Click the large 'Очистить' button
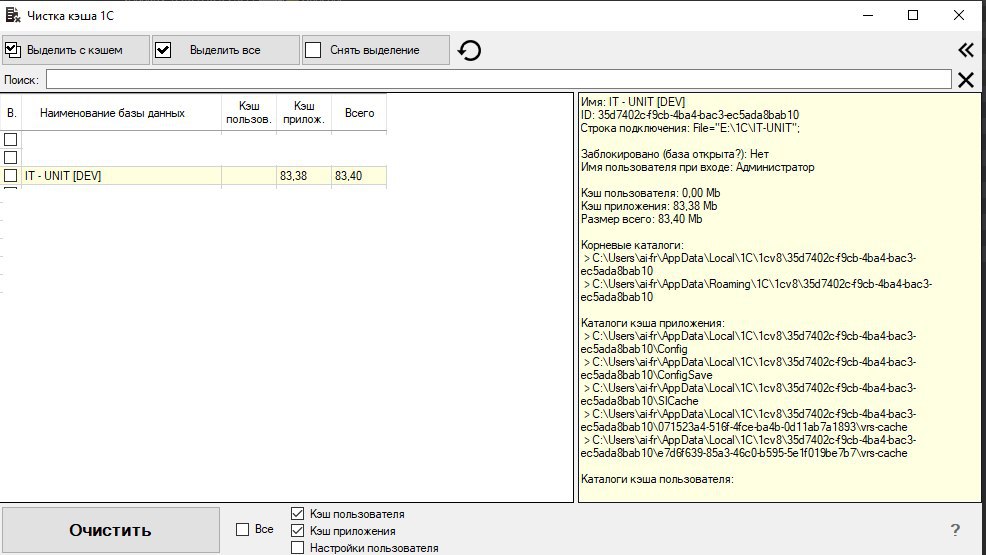Viewport: 986px width, 555px height. pos(111,530)
